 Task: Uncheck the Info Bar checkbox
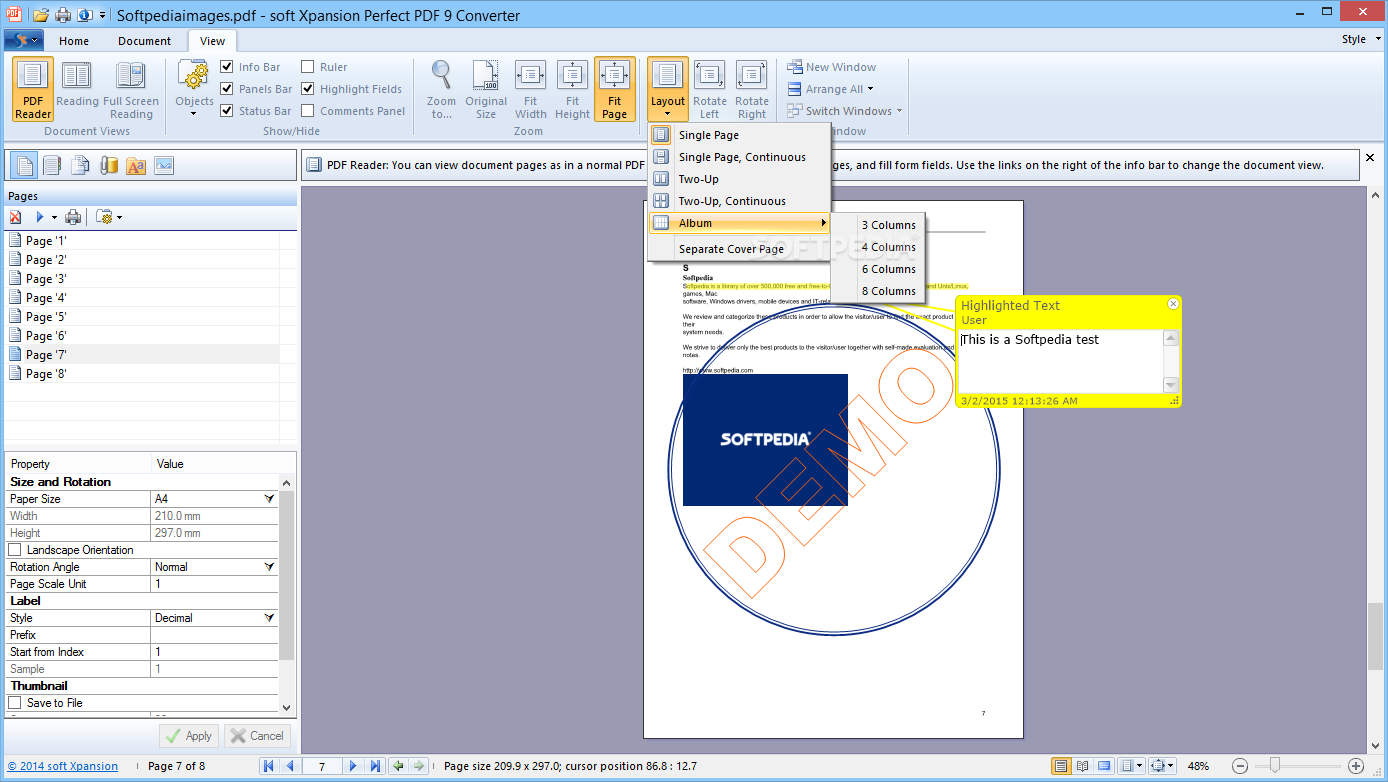click(x=227, y=67)
